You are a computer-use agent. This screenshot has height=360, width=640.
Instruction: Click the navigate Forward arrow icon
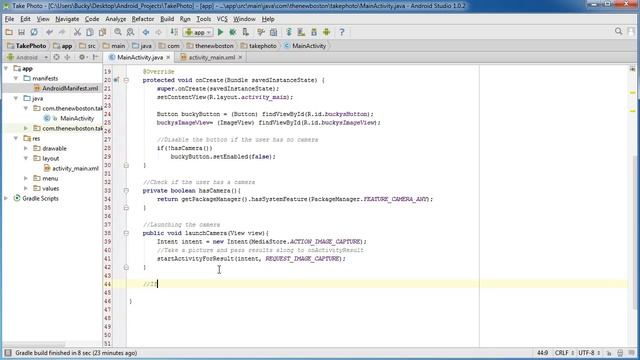click(158, 32)
